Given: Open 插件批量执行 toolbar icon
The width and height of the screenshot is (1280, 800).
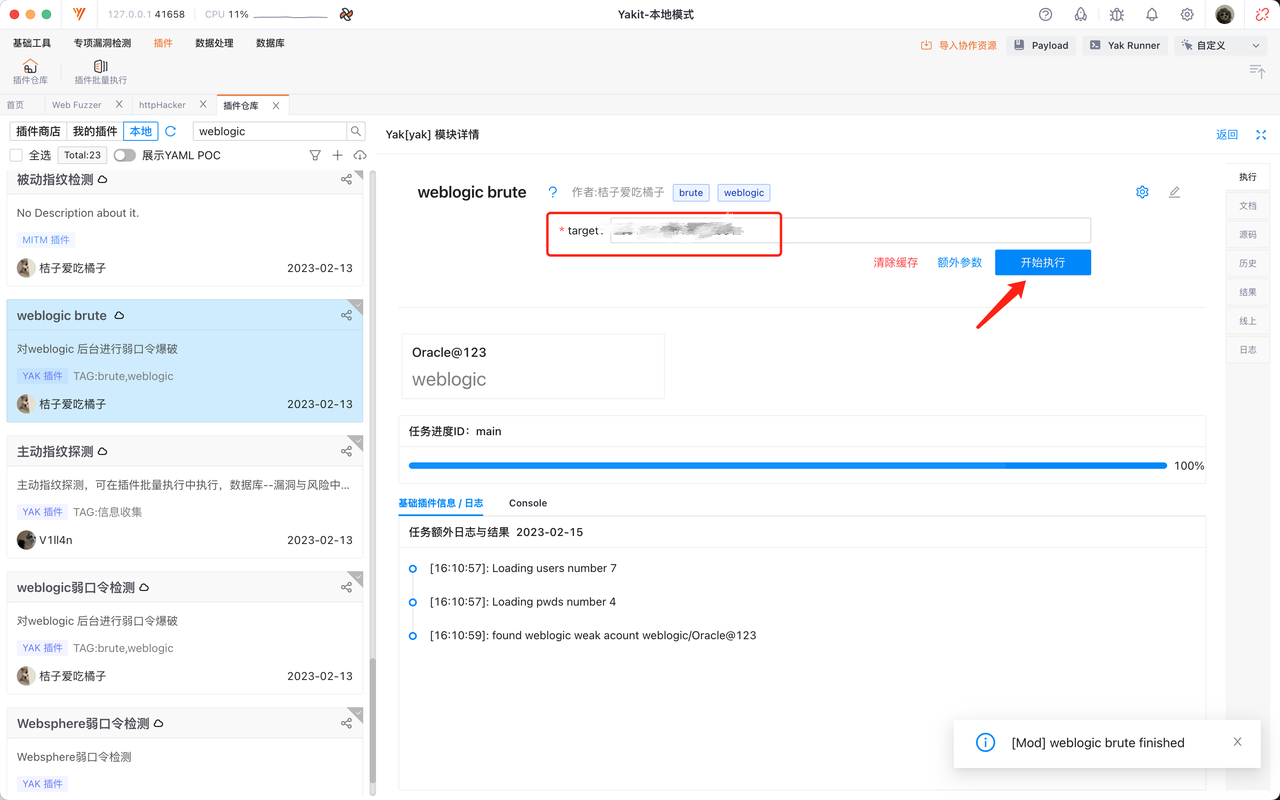Looking at the screenshot, I should [100, 72].
